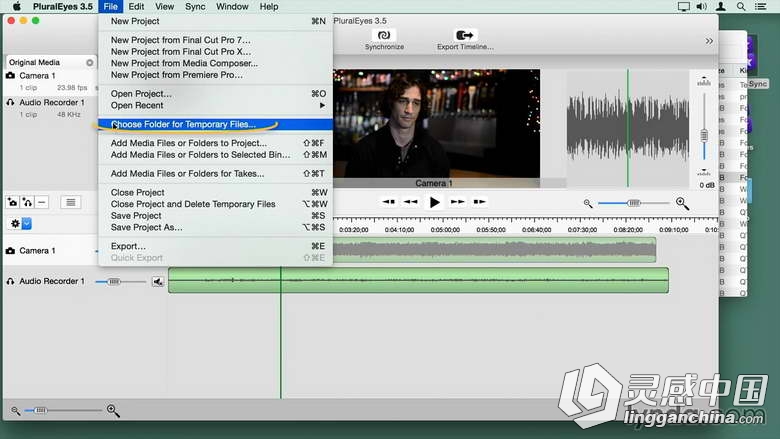
Task: Click the fast-forward button in transport
Action: pos(457,202)
